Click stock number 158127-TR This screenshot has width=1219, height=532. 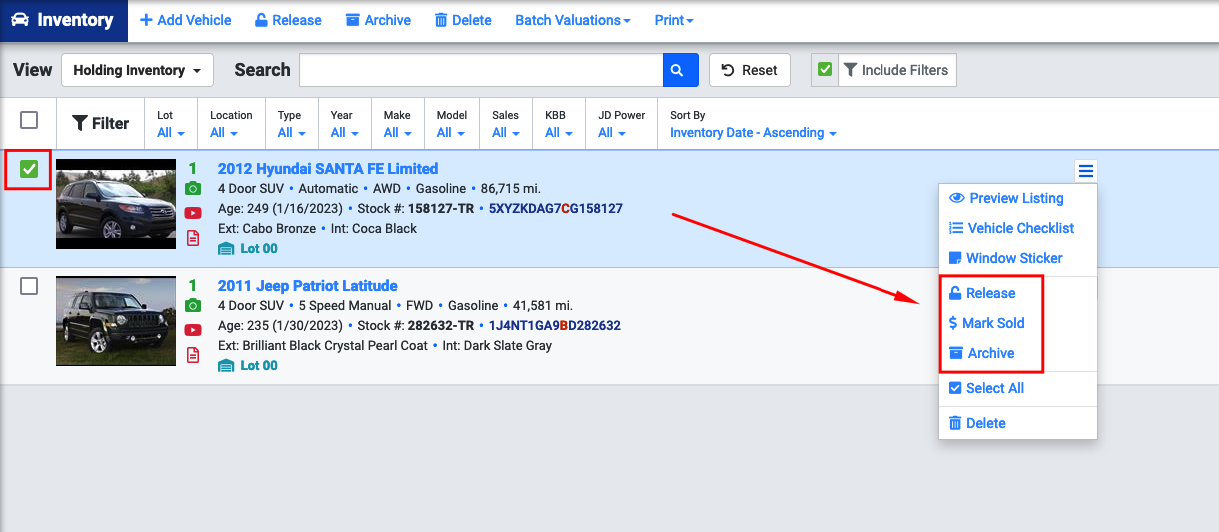pyautogui.click(x=441, y=209)
